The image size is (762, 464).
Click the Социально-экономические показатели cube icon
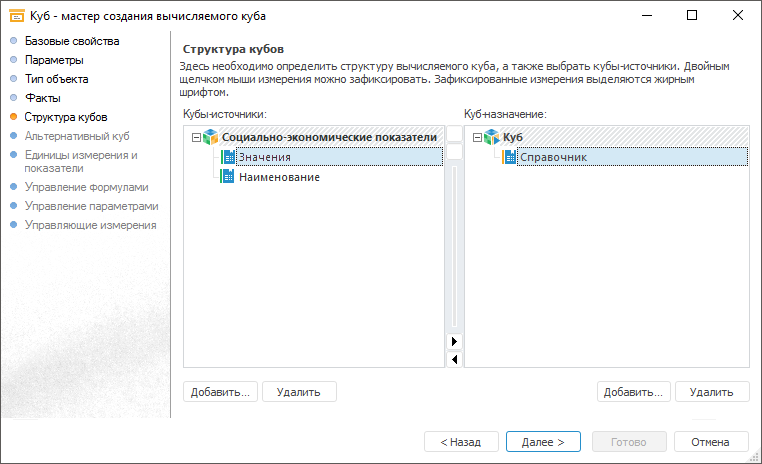pos(210,137)
